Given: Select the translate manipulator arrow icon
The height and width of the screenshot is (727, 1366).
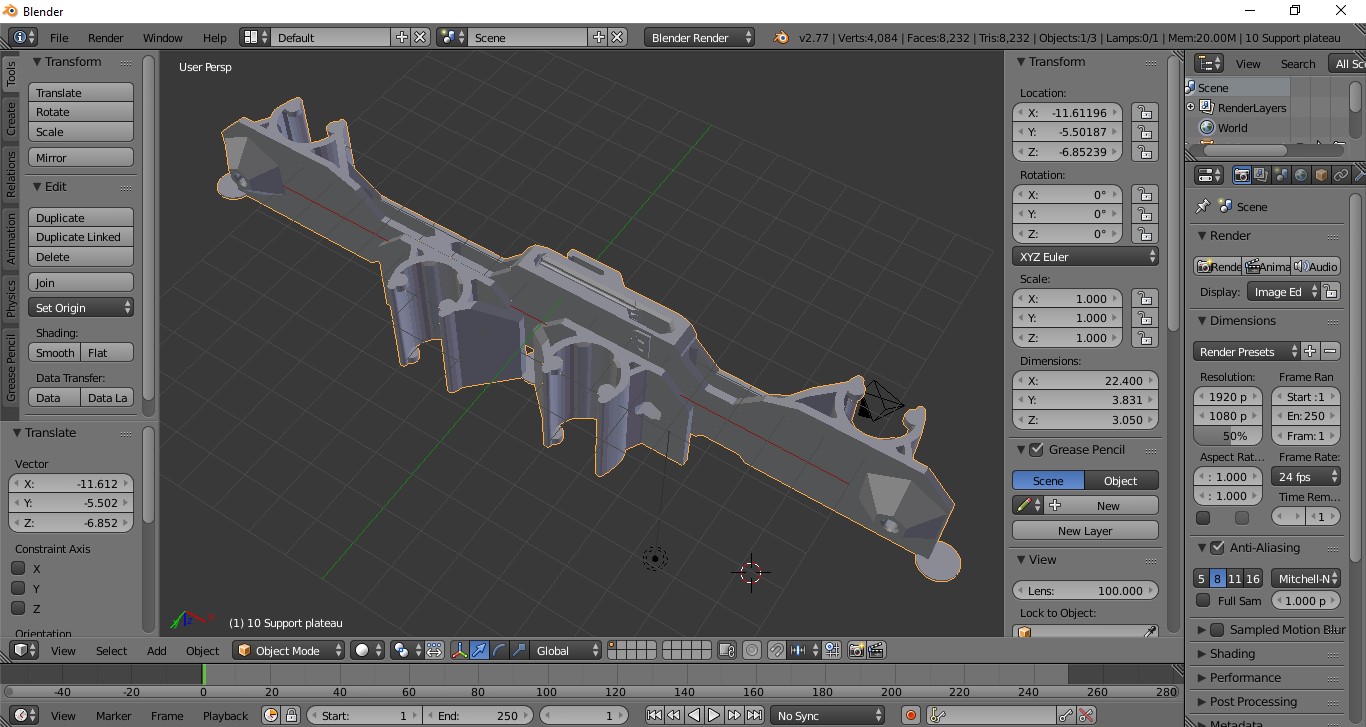Looking at the screenshot, I should 479,650.
